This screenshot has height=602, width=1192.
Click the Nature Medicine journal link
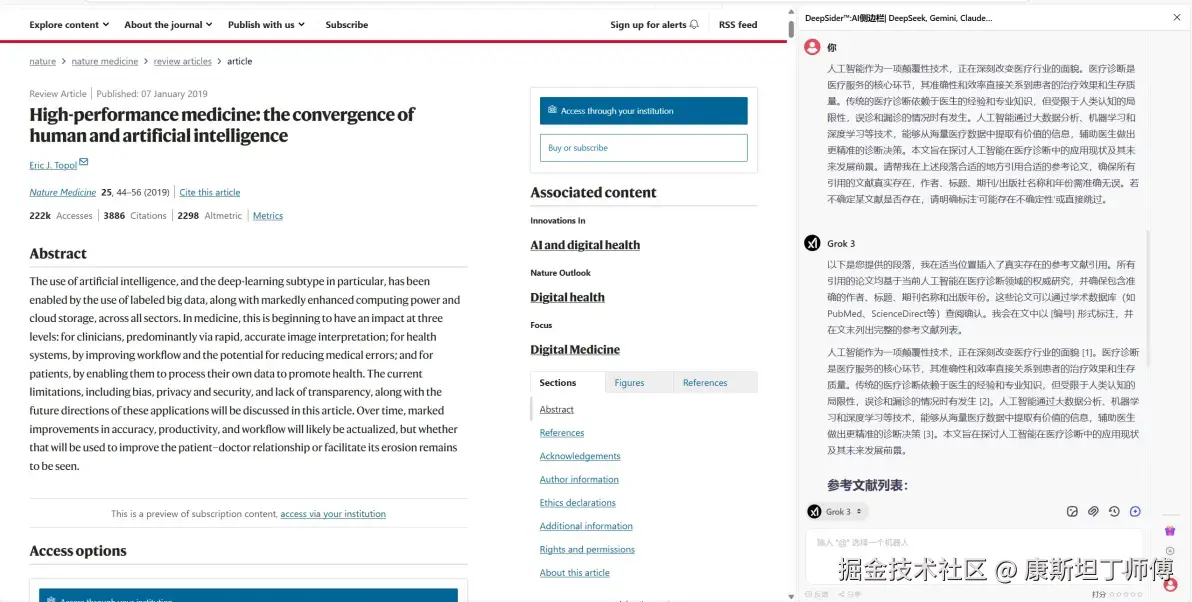click(62, 192)
